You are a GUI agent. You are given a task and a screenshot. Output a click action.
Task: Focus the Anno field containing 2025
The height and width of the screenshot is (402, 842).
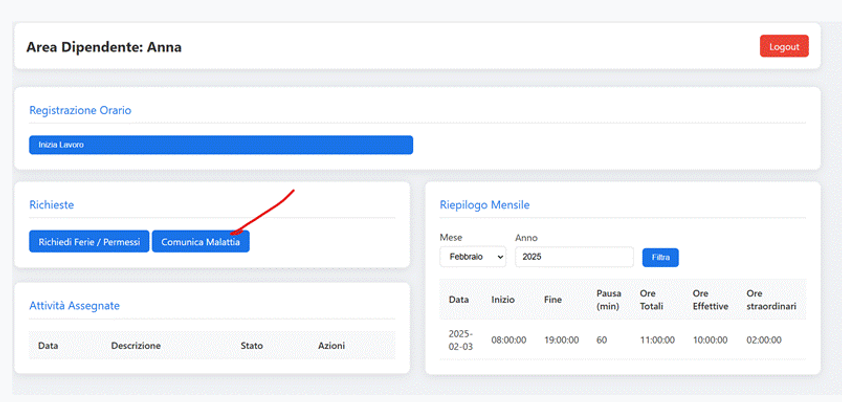(573, 257)
